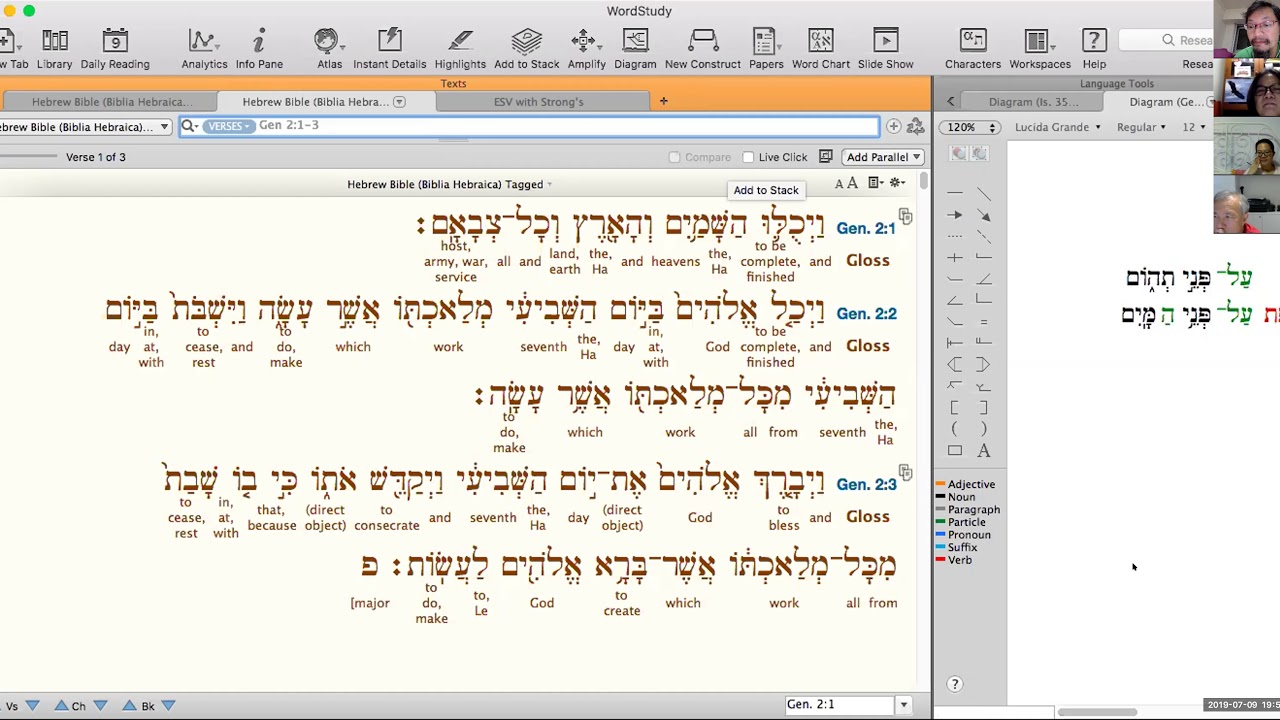Open the Lucida Grande font dropdown

1058,127
